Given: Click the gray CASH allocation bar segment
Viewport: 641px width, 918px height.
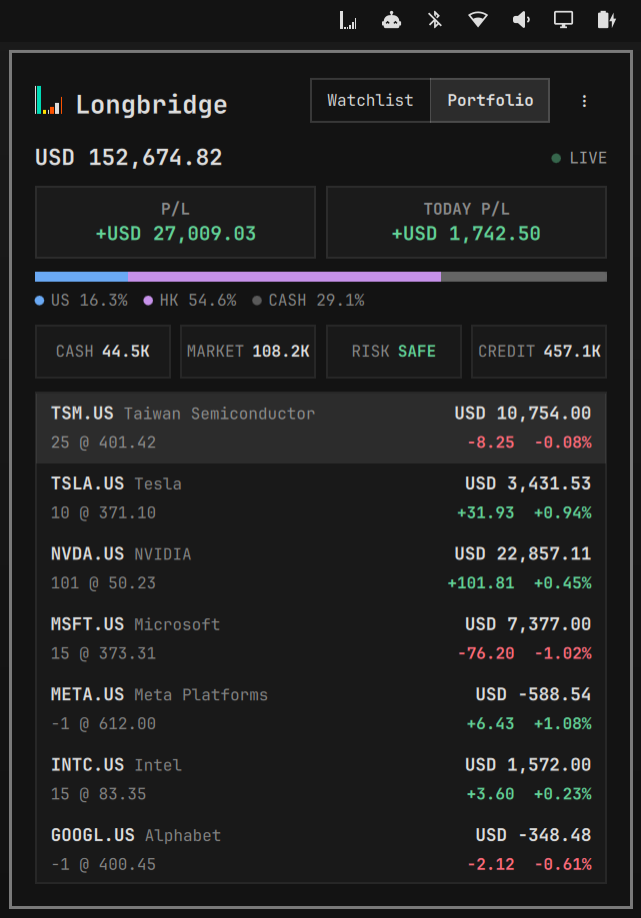Looking at the screenshot, I should click(524, 277).
